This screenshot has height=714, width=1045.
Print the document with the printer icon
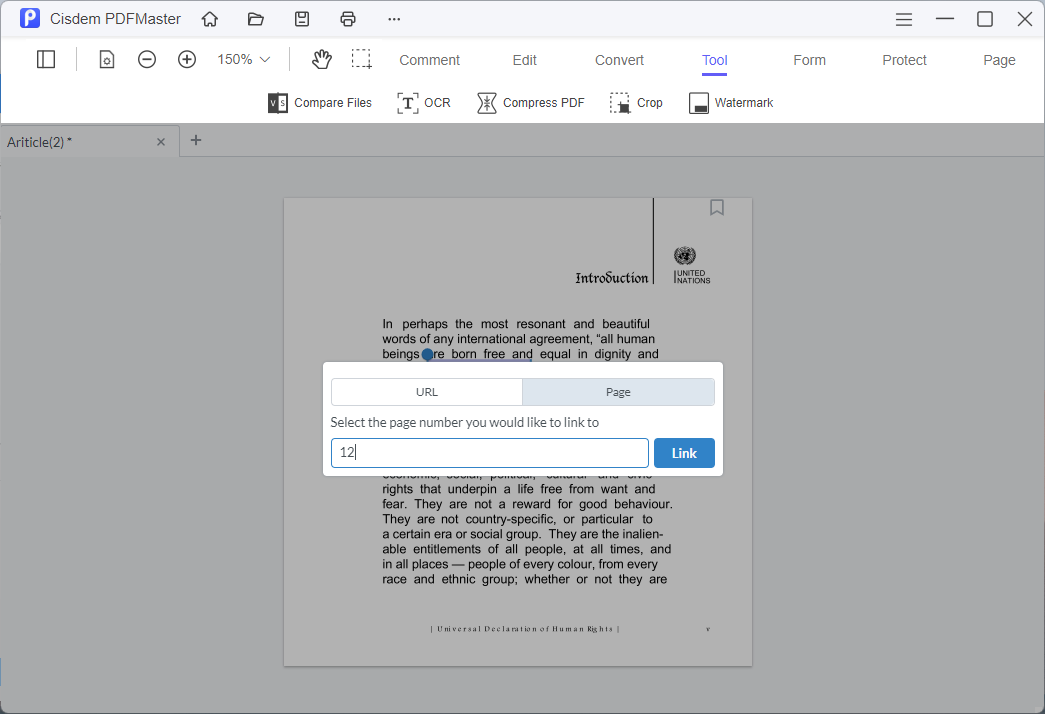[348, 19]
